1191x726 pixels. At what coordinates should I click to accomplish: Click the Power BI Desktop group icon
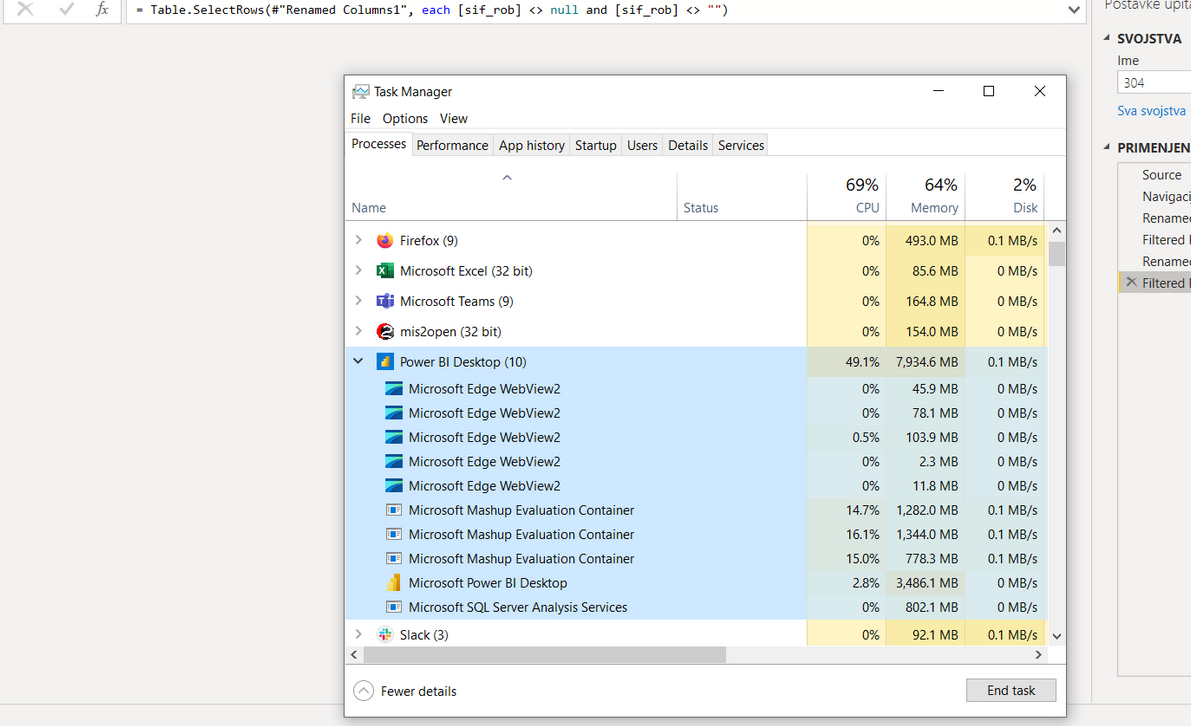[x=385, y=362]
